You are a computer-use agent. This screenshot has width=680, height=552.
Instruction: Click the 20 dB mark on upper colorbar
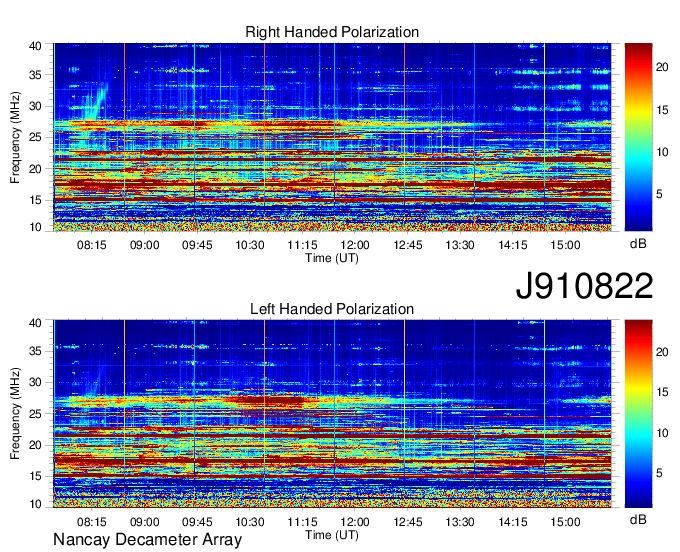[x=662, y=67]
